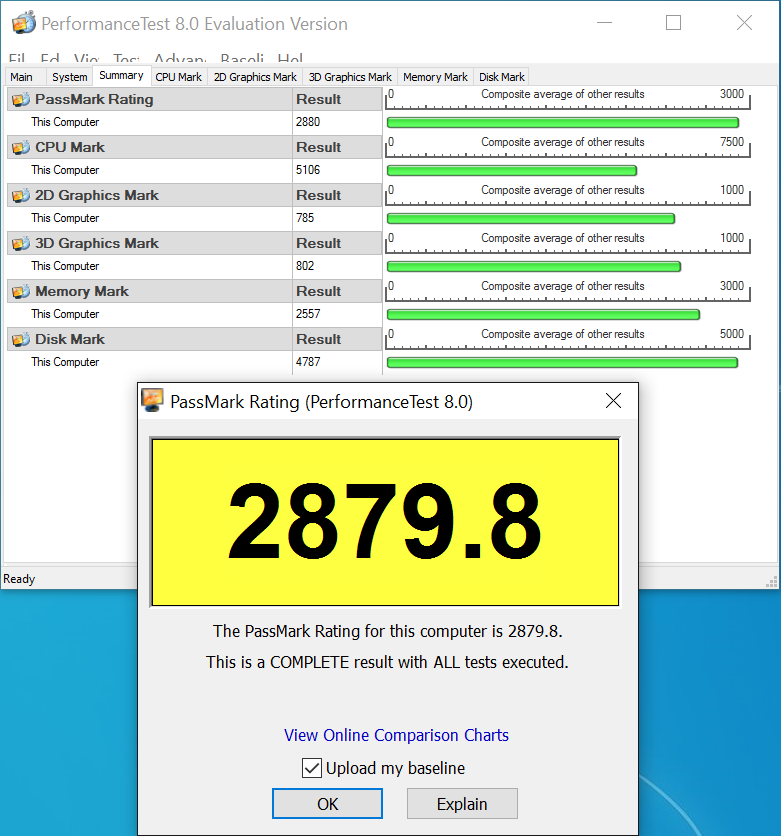Viewport: 781px width, 836px height.
Task: Open the CPU Mark tab
Action: point(179,77)
